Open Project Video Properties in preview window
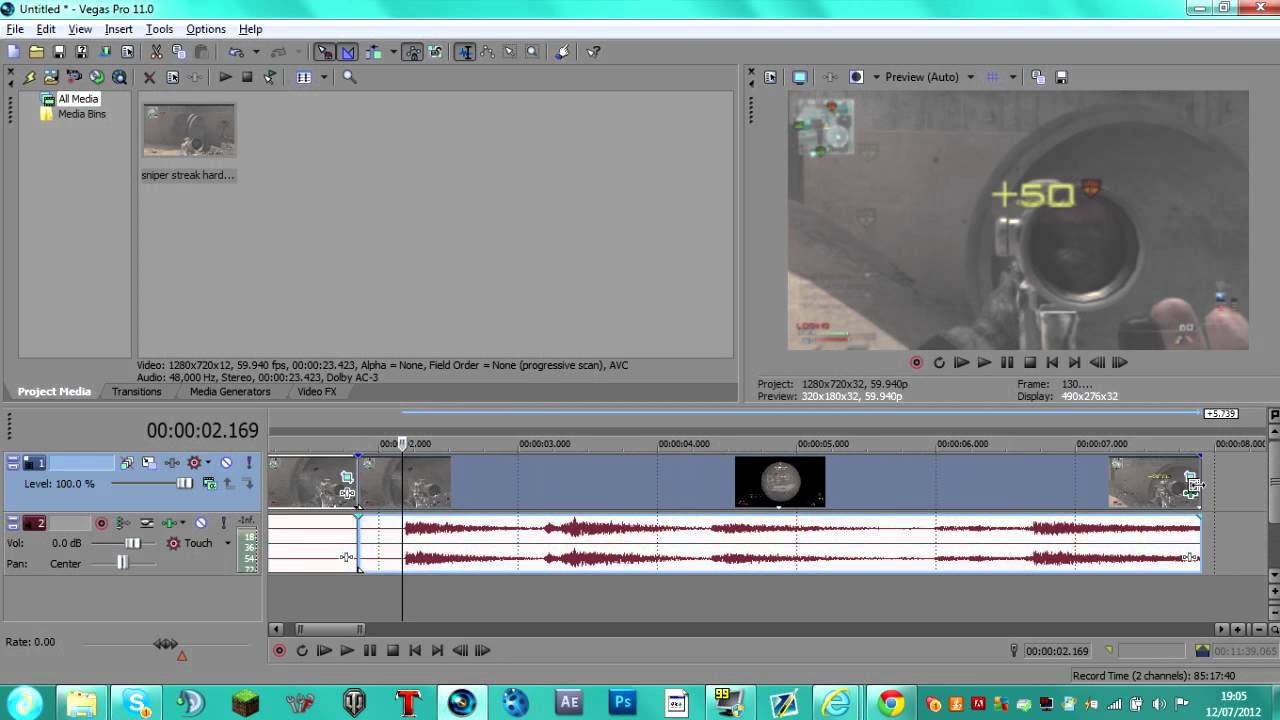This screenshot has width=1280, height=720. pyautogui.click(x=770, y=77)
